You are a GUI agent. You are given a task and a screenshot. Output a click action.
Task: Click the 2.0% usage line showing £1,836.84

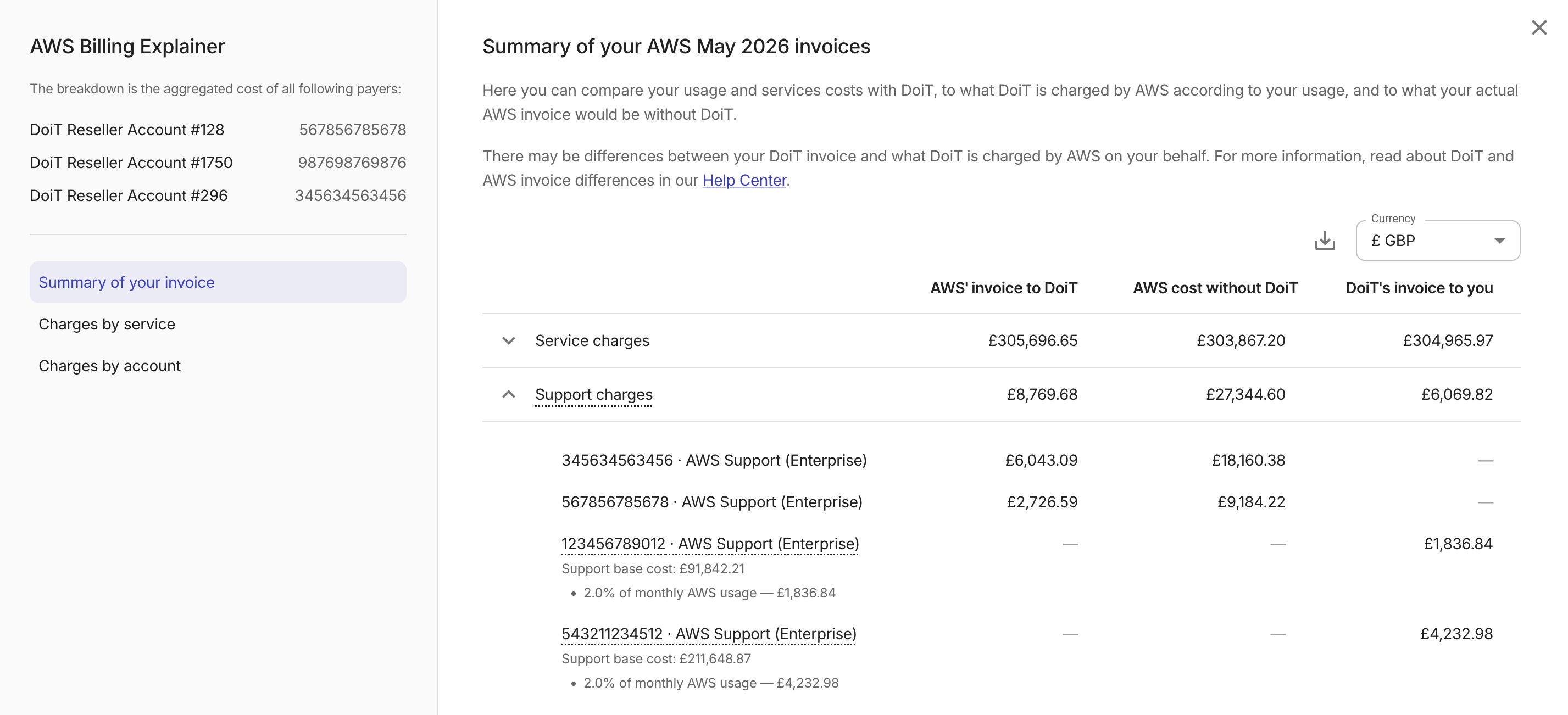709,593
